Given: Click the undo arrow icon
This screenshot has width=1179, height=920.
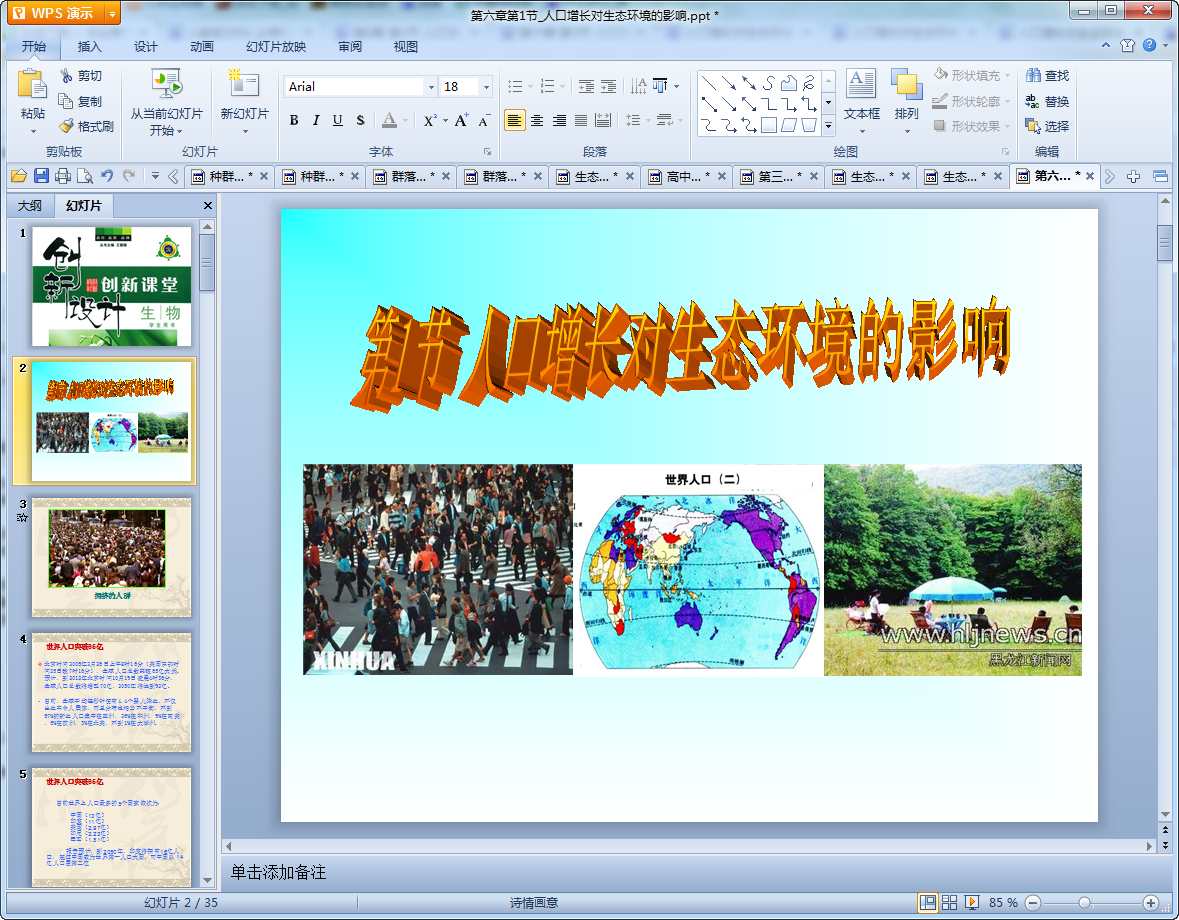Looking at the screenshot, I should pos(107,176).
